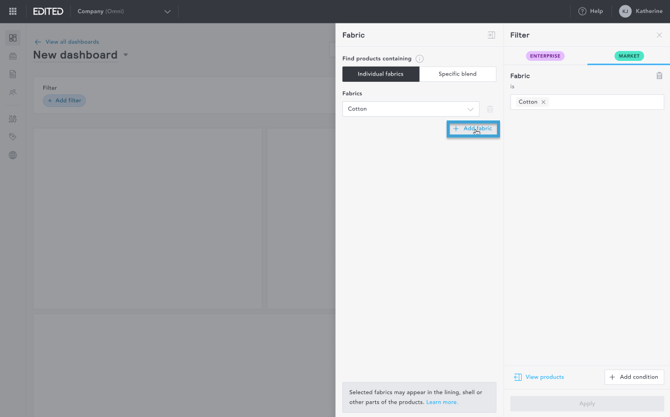Open the dashboards sidebar icon
Viewport: 670px width, 417px height.
(x=13, y=38)
